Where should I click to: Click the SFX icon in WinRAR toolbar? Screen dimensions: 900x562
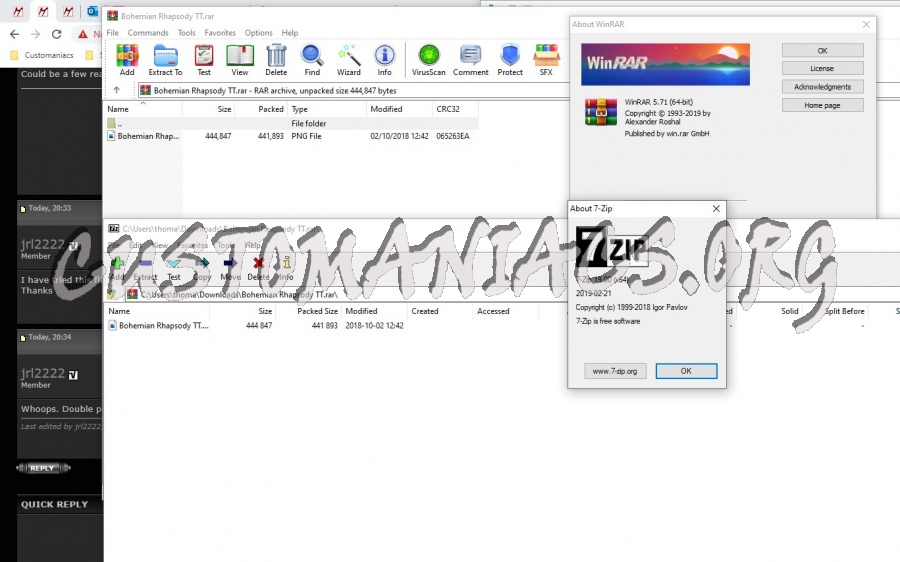[x=546, y=60]
